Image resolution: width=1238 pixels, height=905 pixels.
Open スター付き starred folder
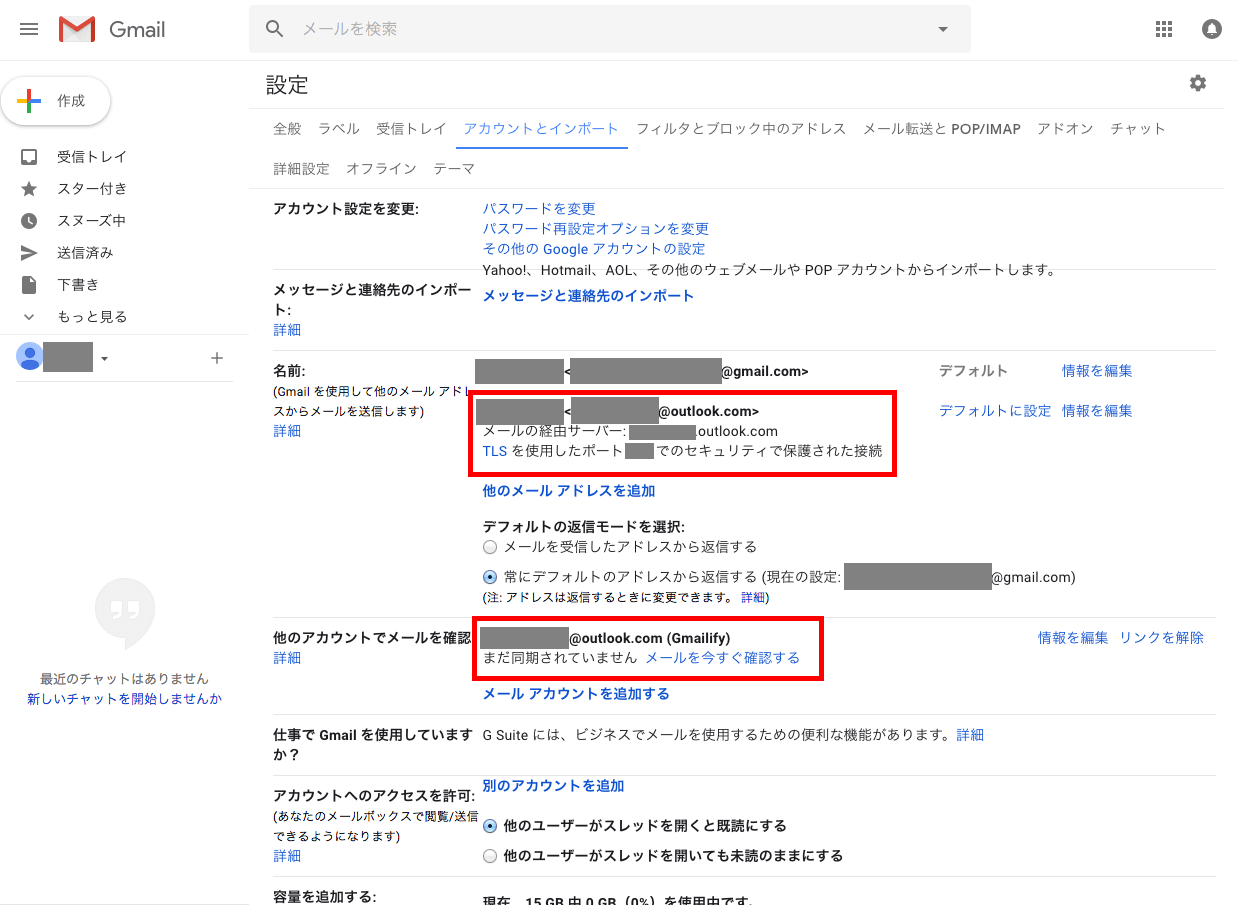click(91, 189)
